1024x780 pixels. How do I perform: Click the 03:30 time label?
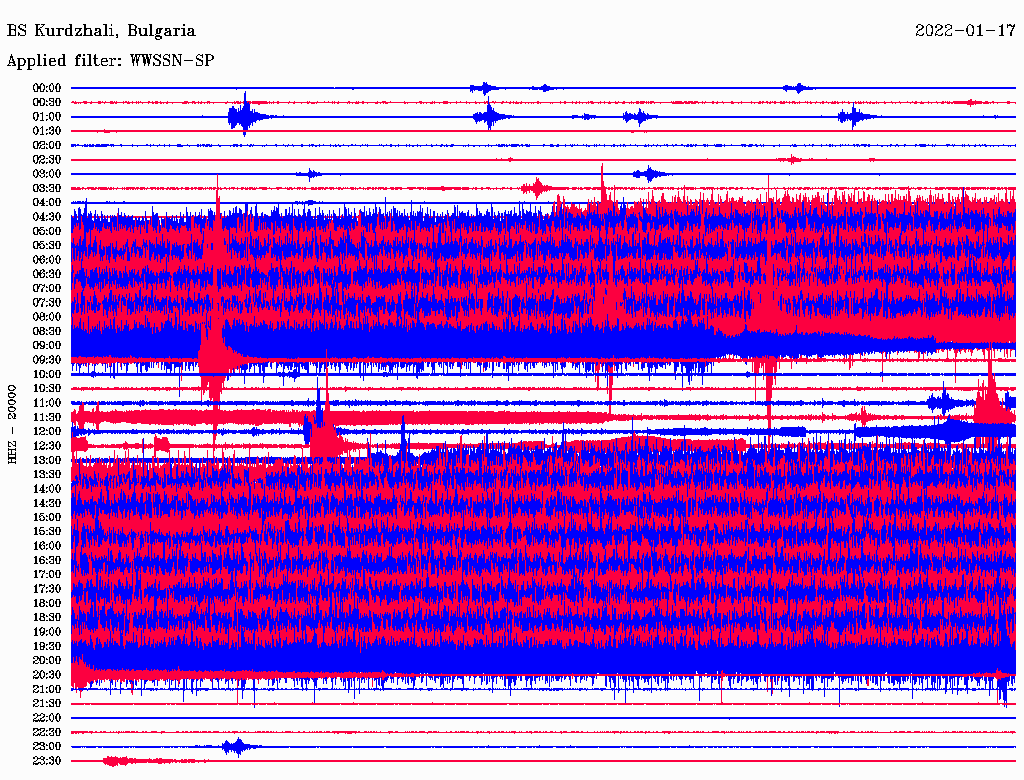coord(47,188)
